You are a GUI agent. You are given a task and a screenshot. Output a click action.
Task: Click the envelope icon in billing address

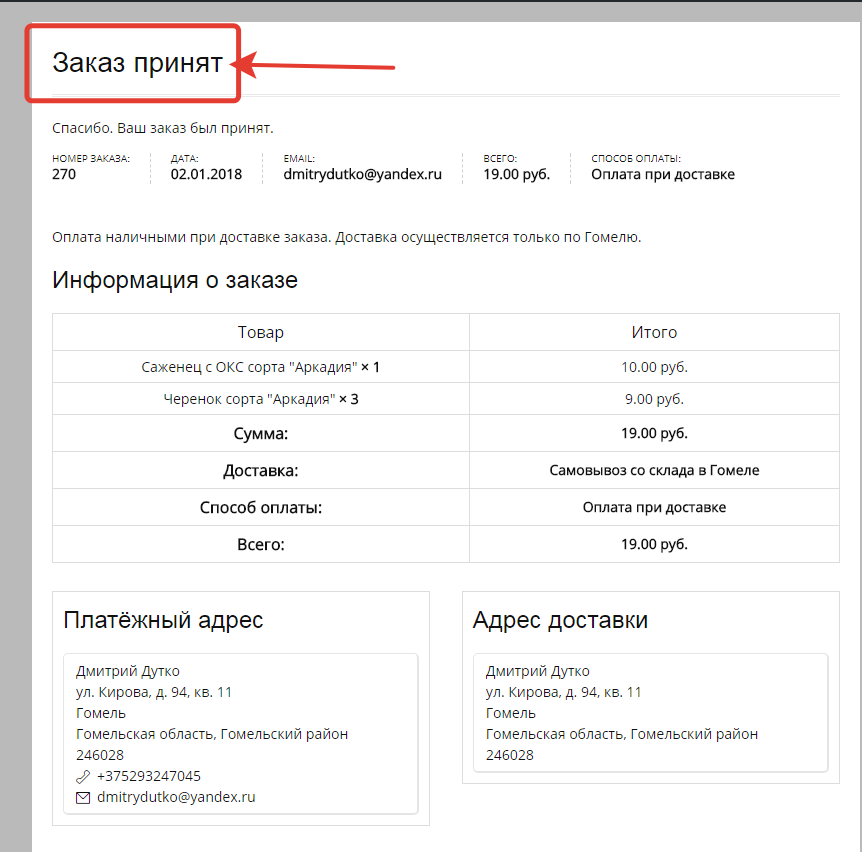tap(82, 798)
